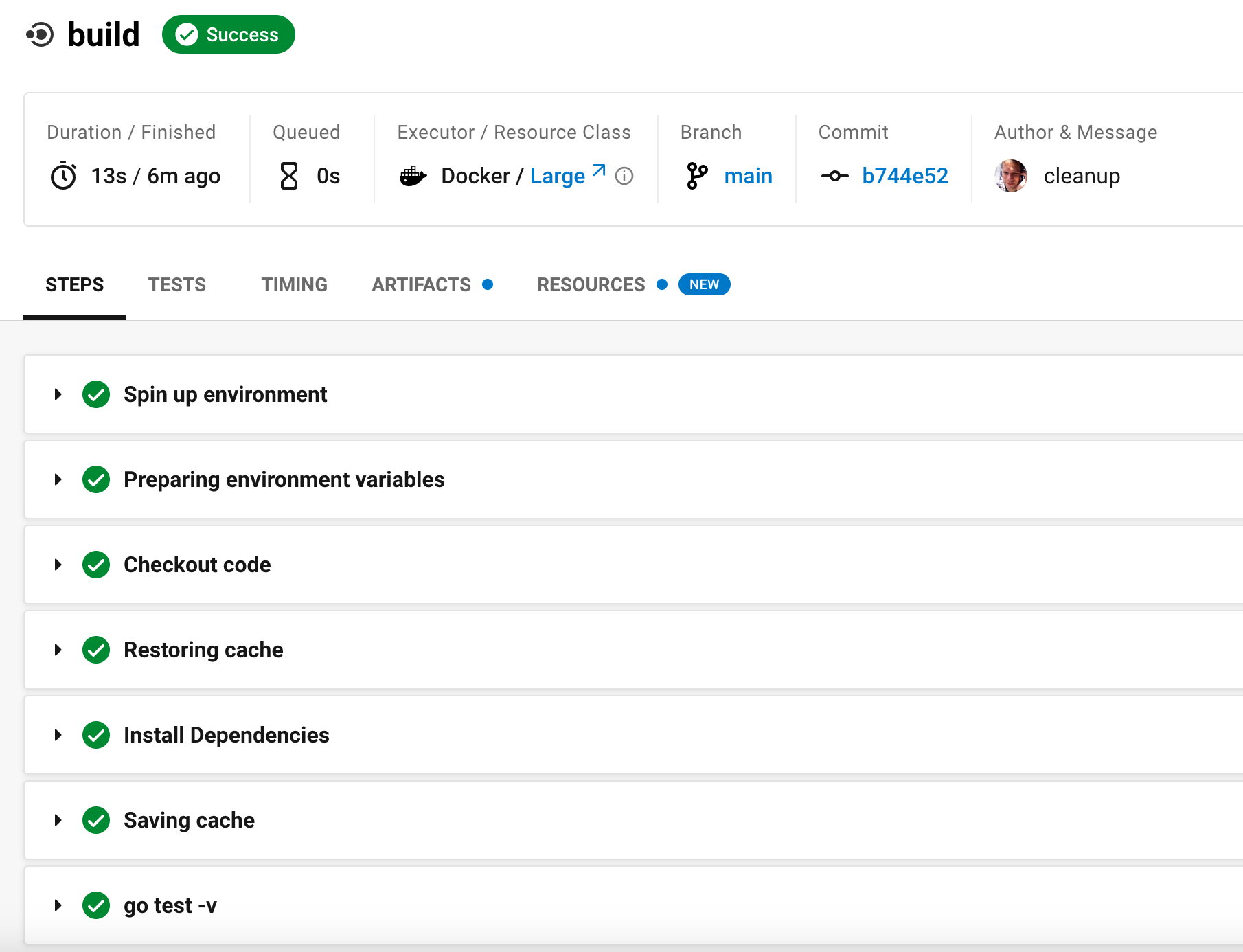Click the job icon beside build title

(40, 34)
